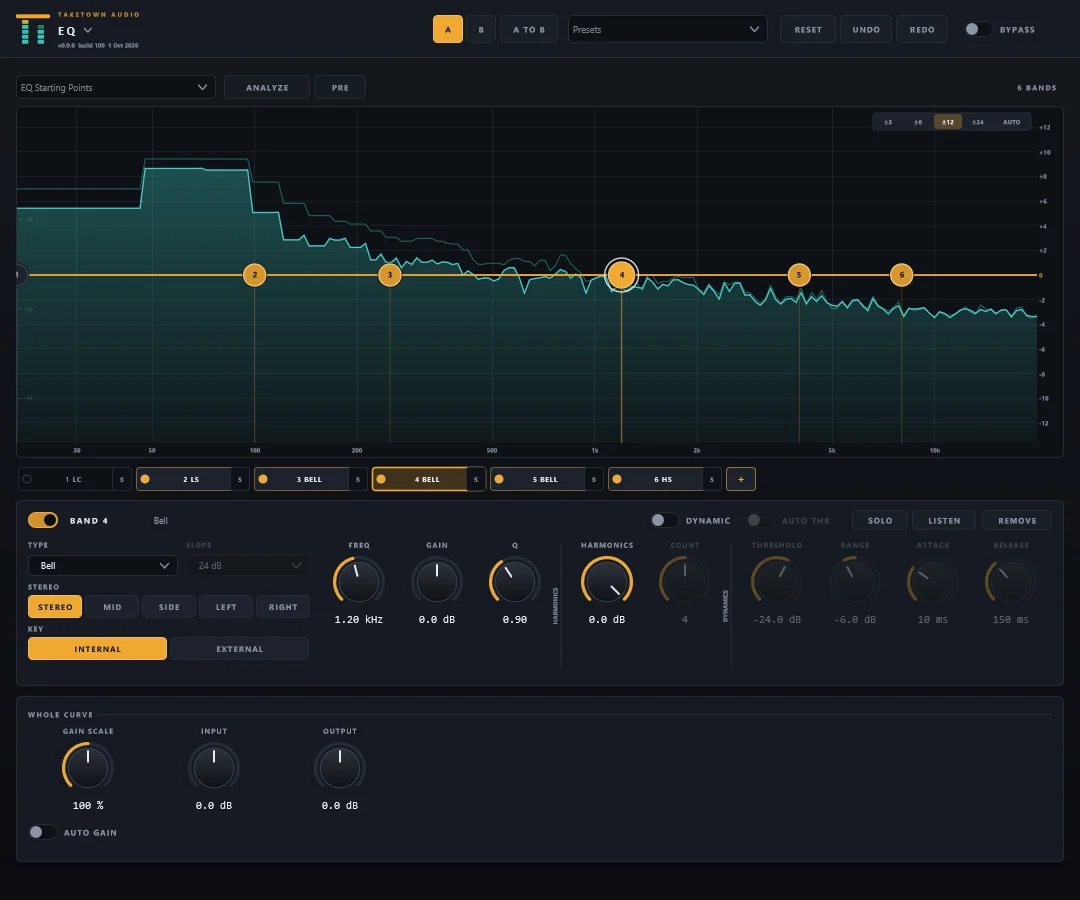1080x900 pixels.
Task: Select Left channel mode
Action: (226, 607)
